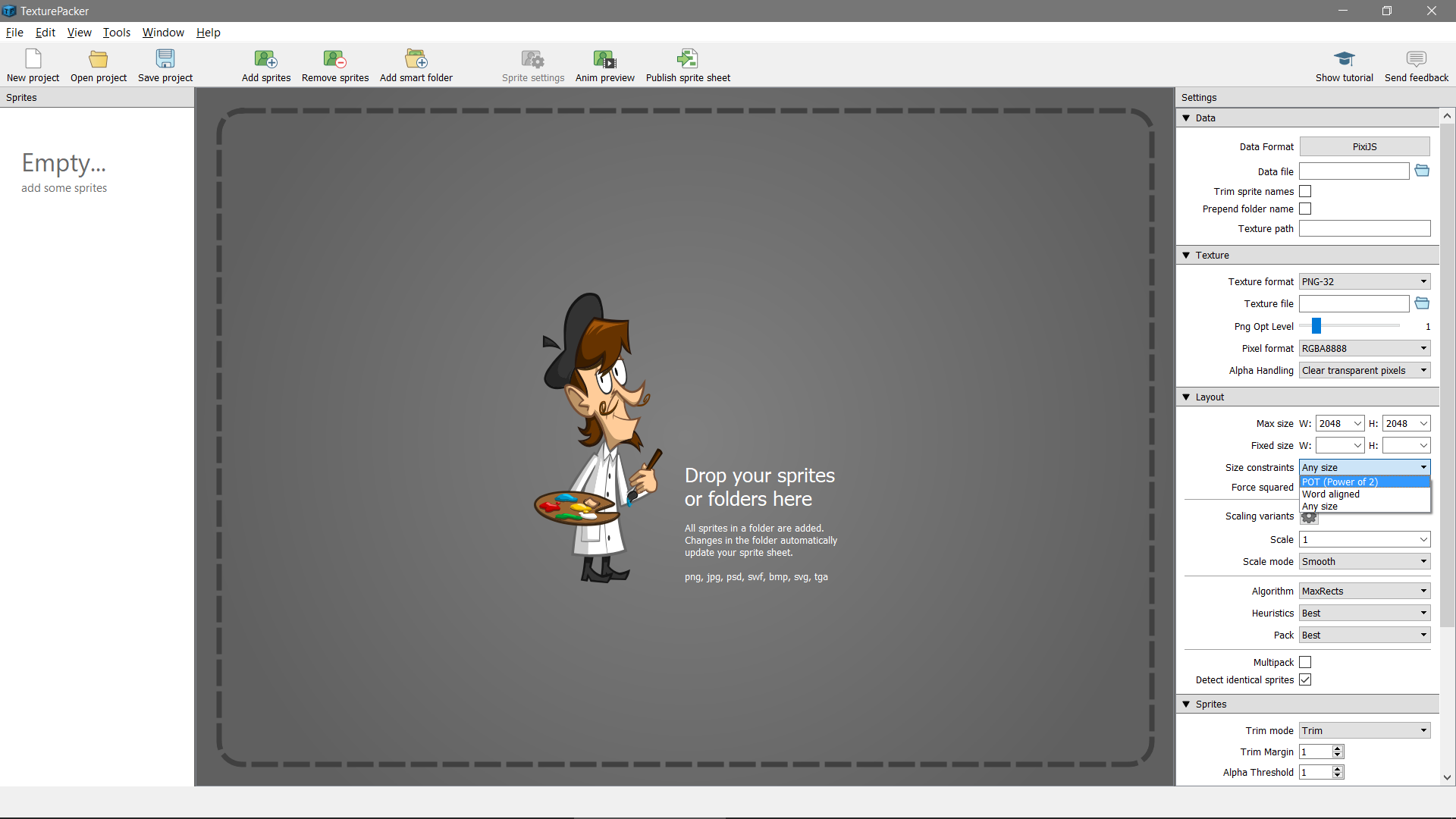Browse for Data file folder icon

click(1422, 171)
